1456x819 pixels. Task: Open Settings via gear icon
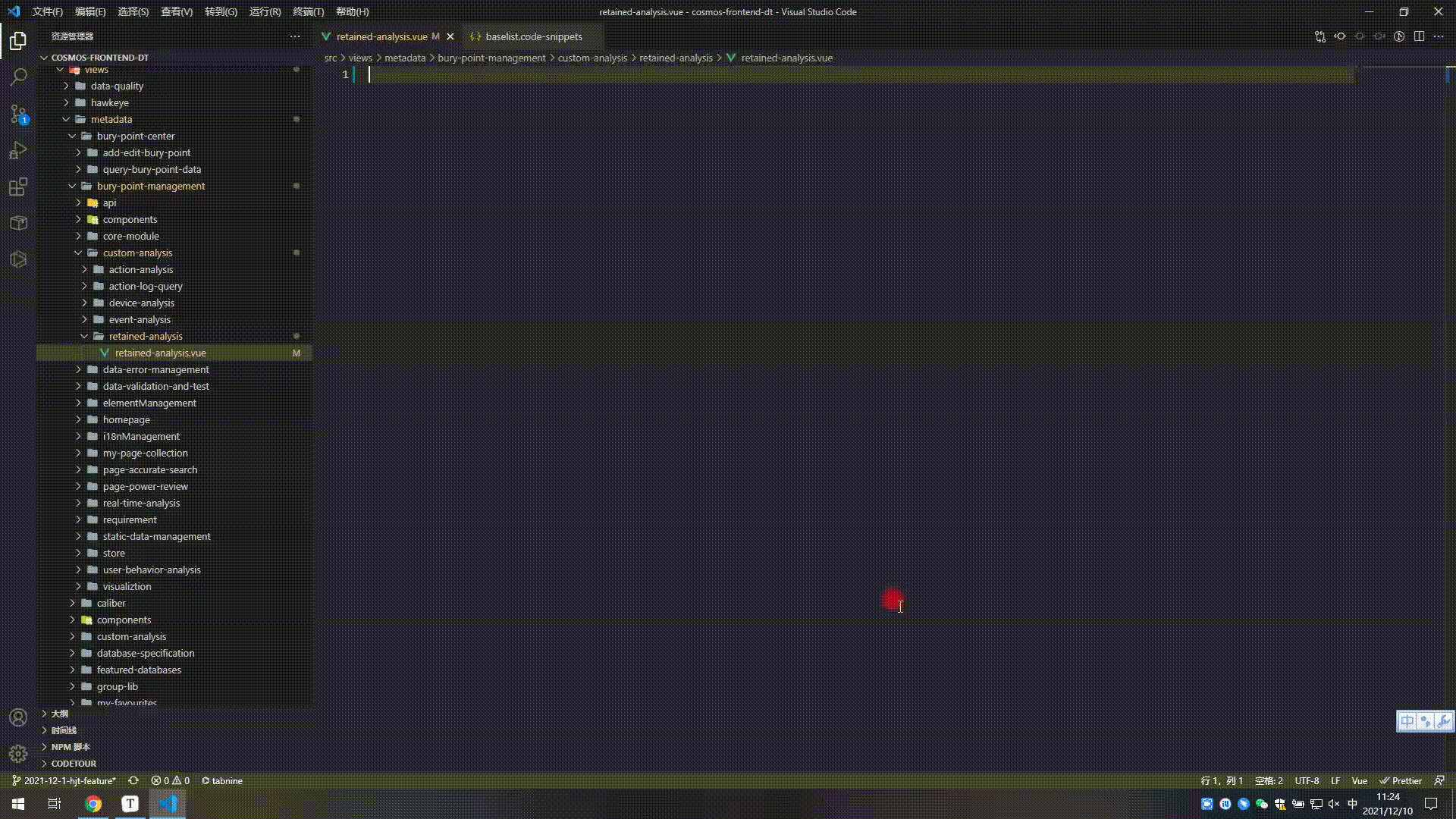(18, 755)
